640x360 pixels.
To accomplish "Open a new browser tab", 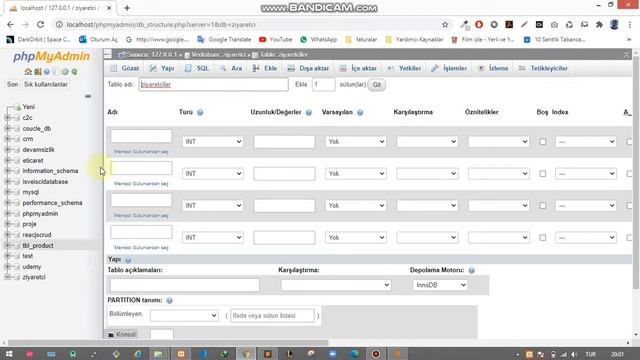I will point(127,8).
